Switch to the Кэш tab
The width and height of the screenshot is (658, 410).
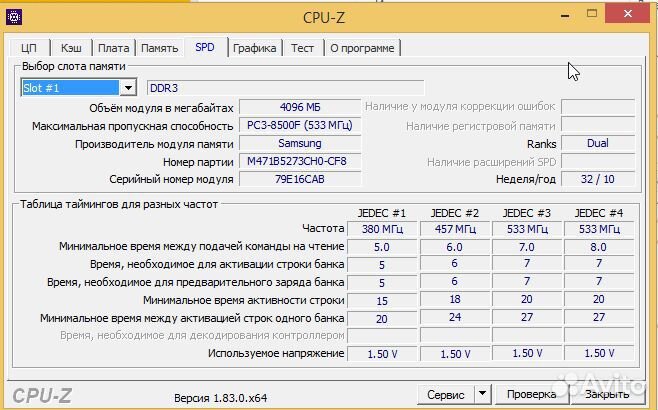71,48
